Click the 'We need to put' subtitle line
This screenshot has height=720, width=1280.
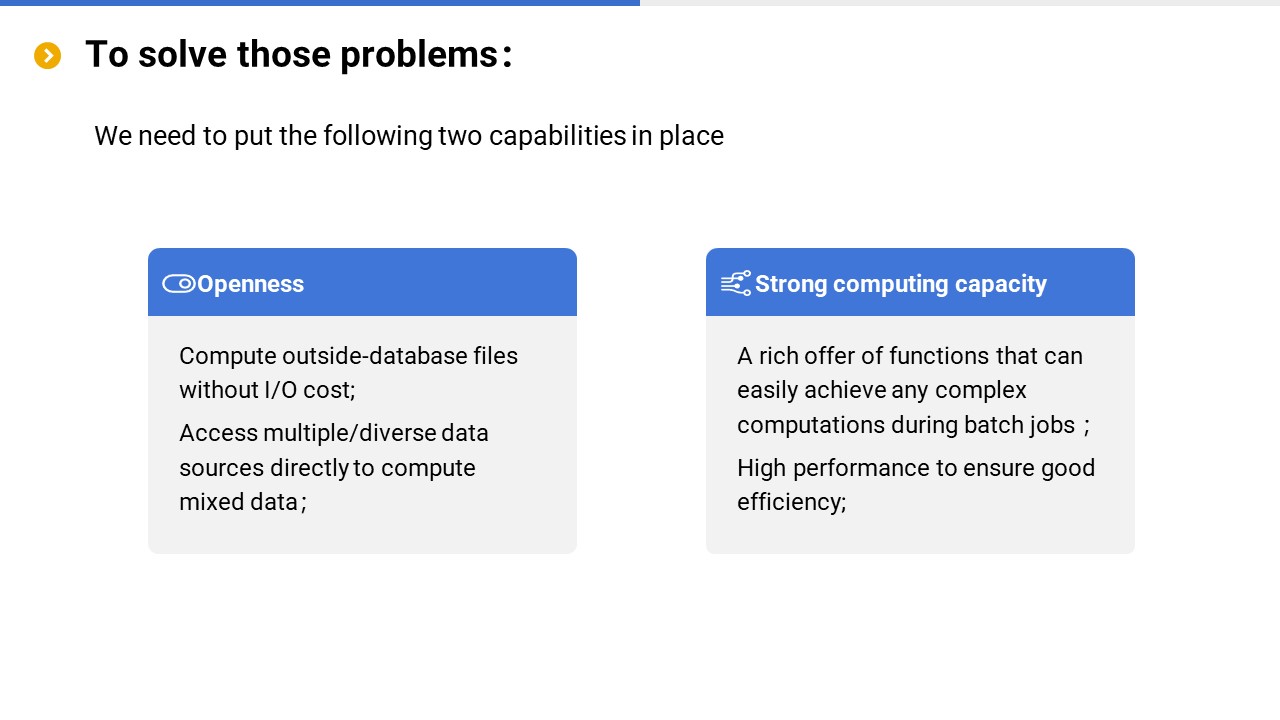(408, 136)
